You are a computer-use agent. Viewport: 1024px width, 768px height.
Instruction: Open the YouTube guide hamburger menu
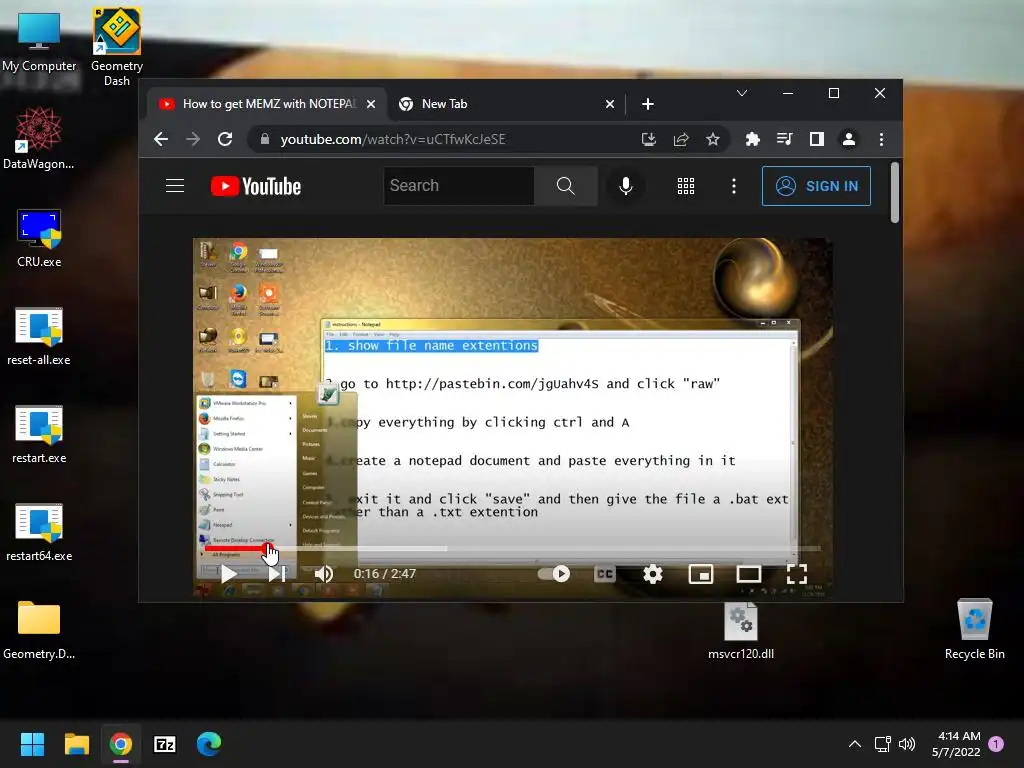175,186
